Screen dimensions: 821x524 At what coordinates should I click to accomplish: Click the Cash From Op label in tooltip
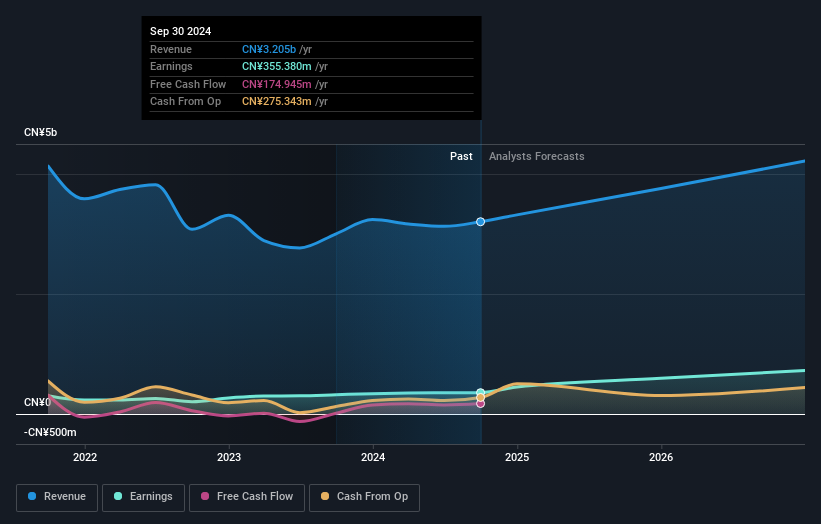[x=185, y=102]
